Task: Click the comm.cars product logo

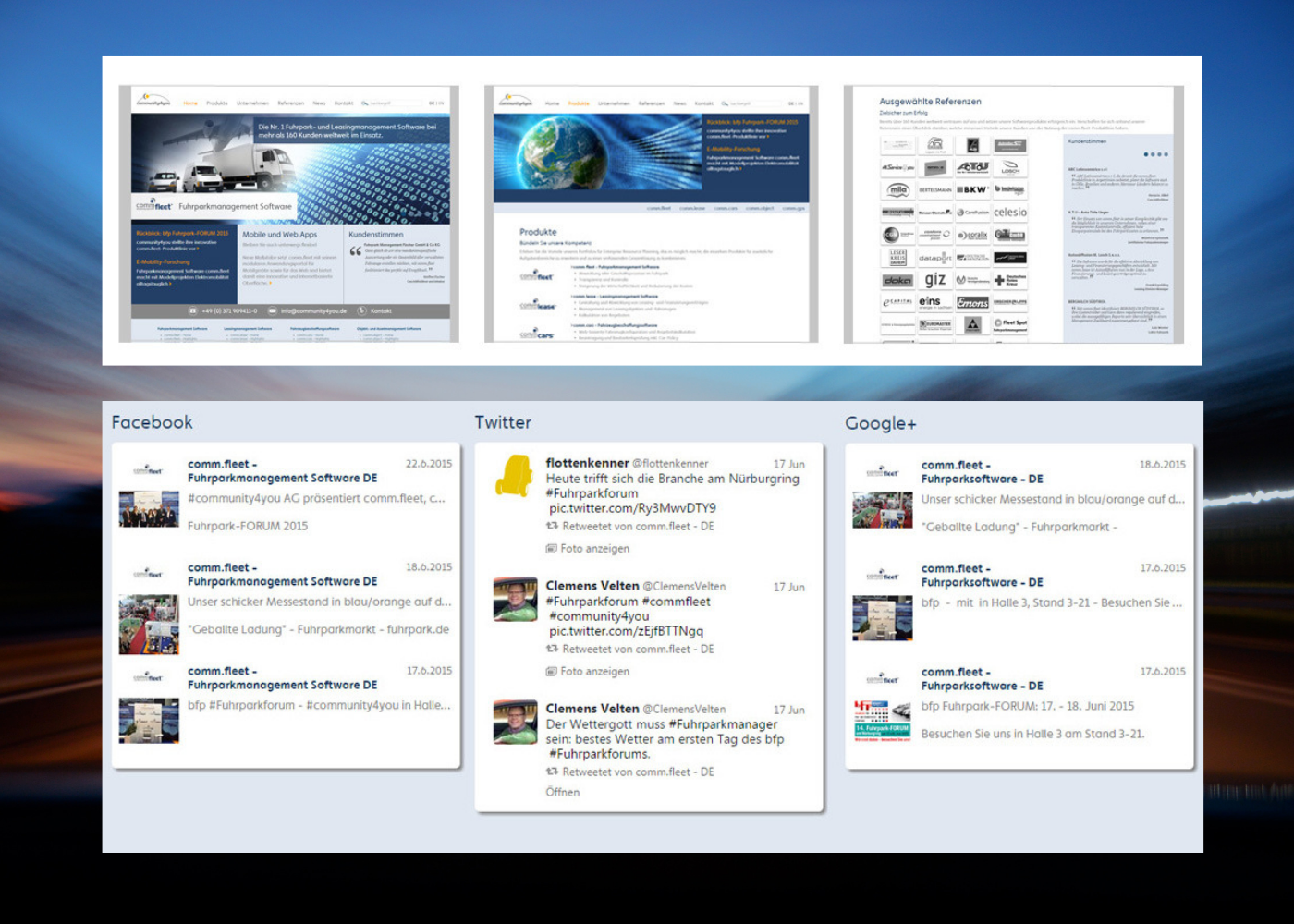Action: (535, 333)
